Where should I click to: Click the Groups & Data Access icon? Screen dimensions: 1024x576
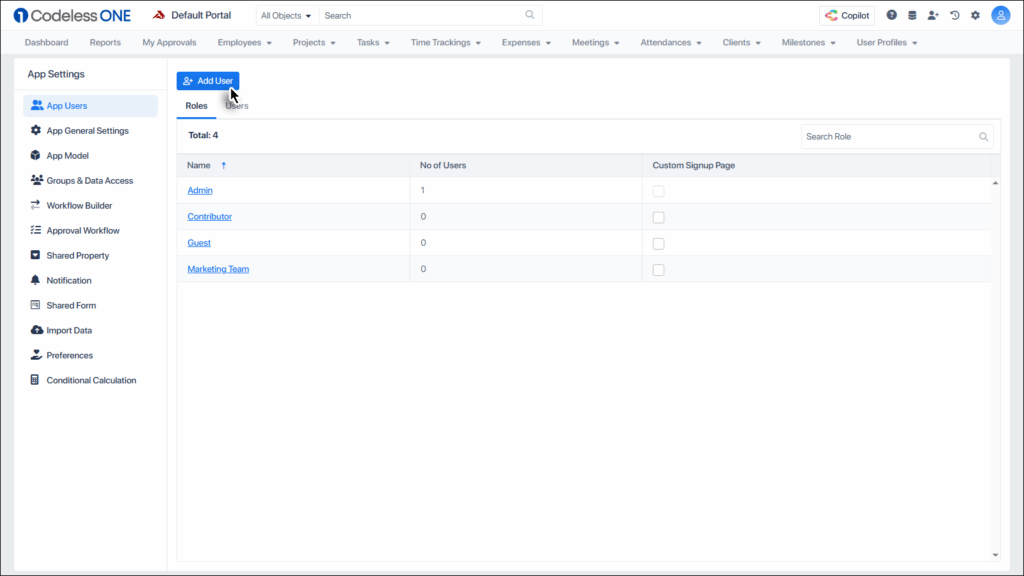pos(37,180)
